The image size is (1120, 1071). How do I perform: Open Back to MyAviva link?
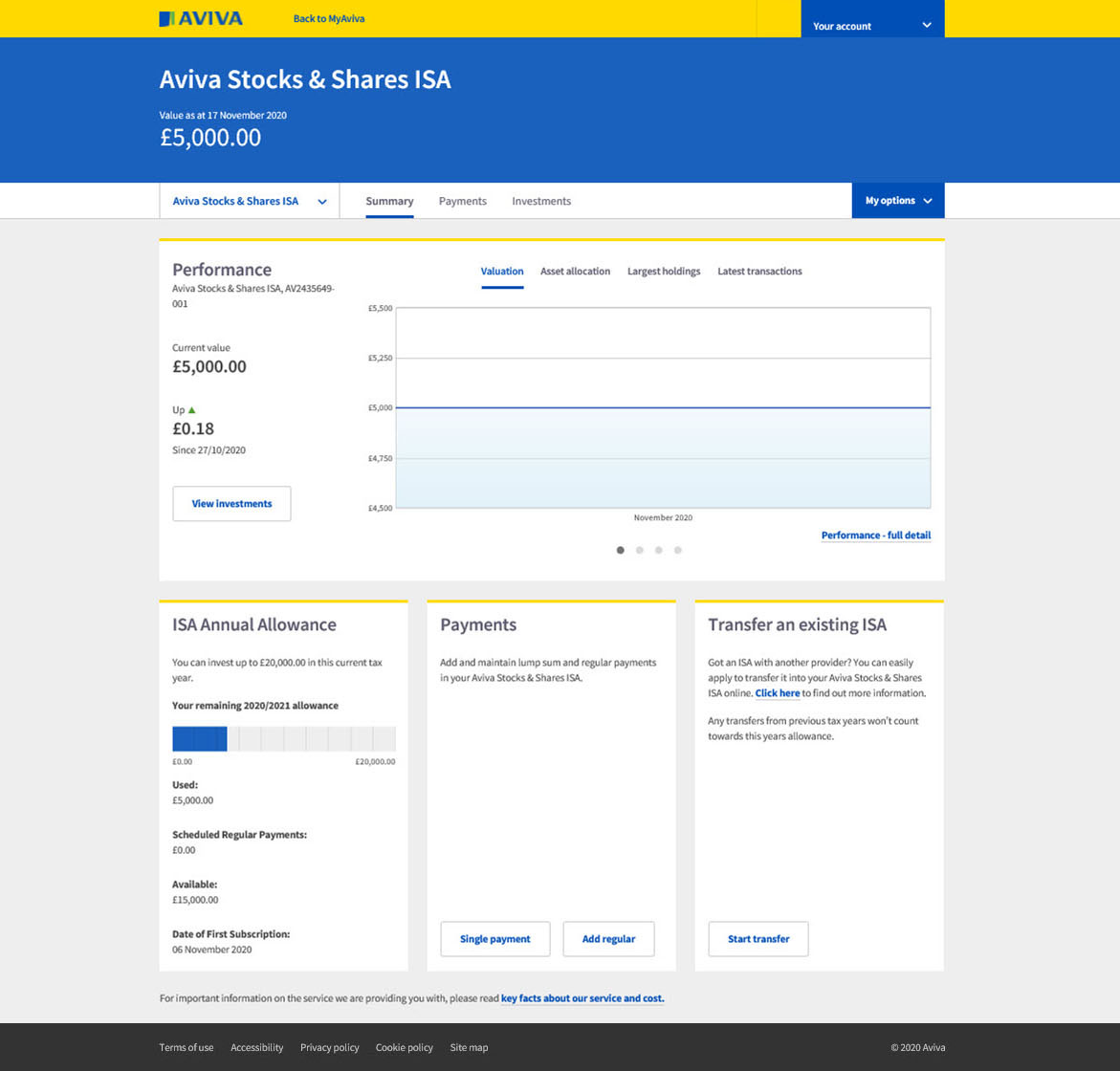329,18
